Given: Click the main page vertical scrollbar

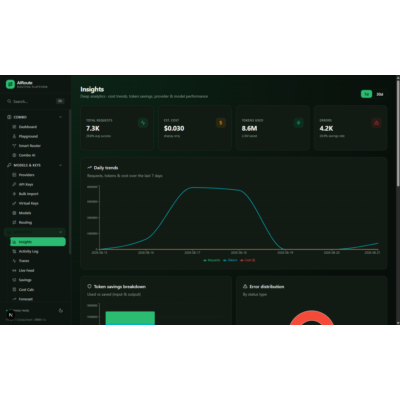Looking at the screenshot, I should tap(398, 132).
